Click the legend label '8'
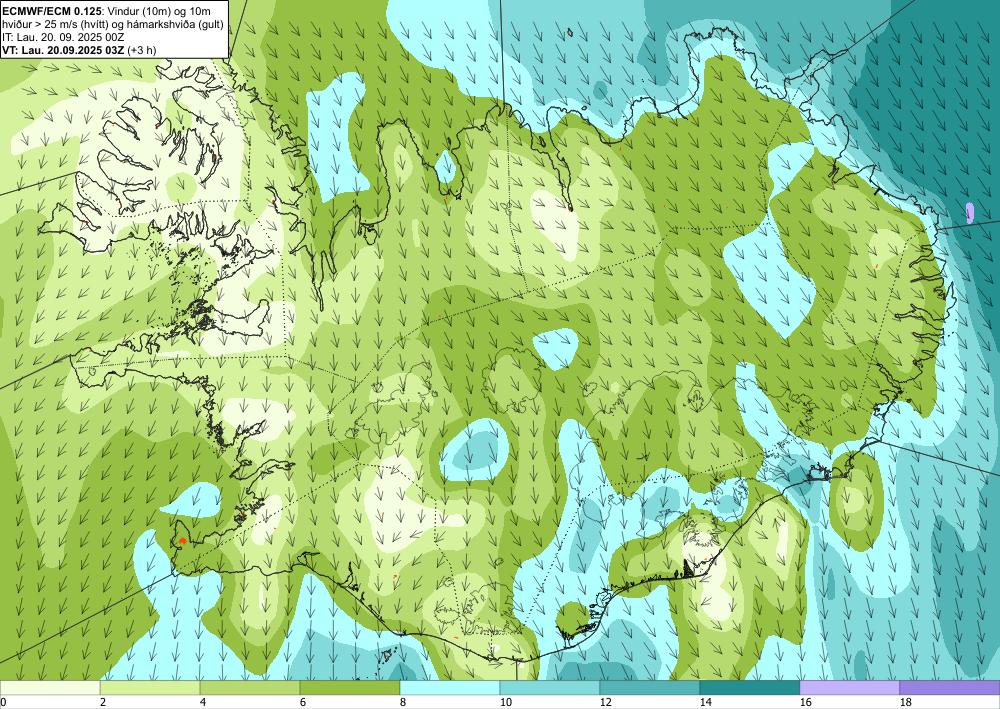 pos(403,703)
